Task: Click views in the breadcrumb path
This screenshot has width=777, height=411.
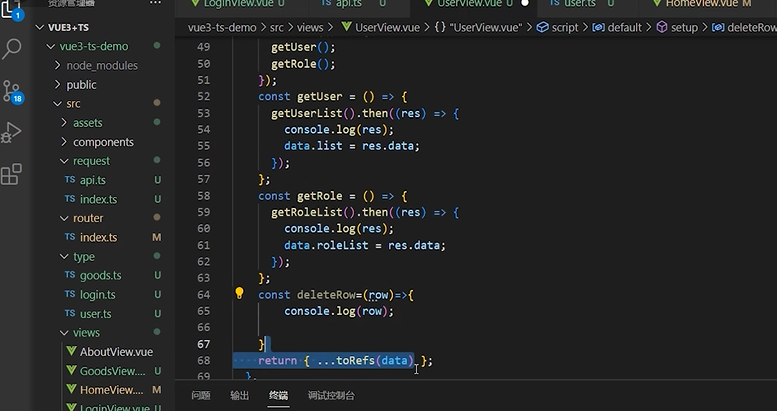Action: pyautogui.click(x=310, y=27)
